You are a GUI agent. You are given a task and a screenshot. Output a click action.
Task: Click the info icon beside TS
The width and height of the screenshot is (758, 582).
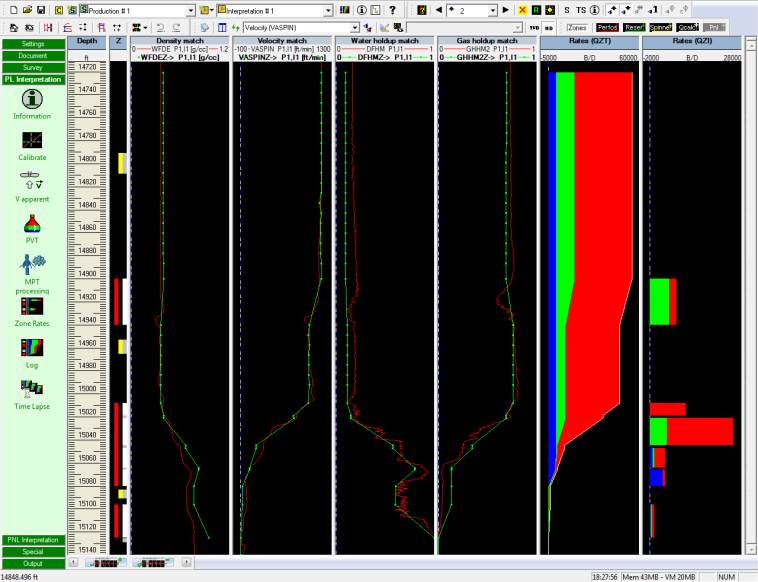[595, 10]
